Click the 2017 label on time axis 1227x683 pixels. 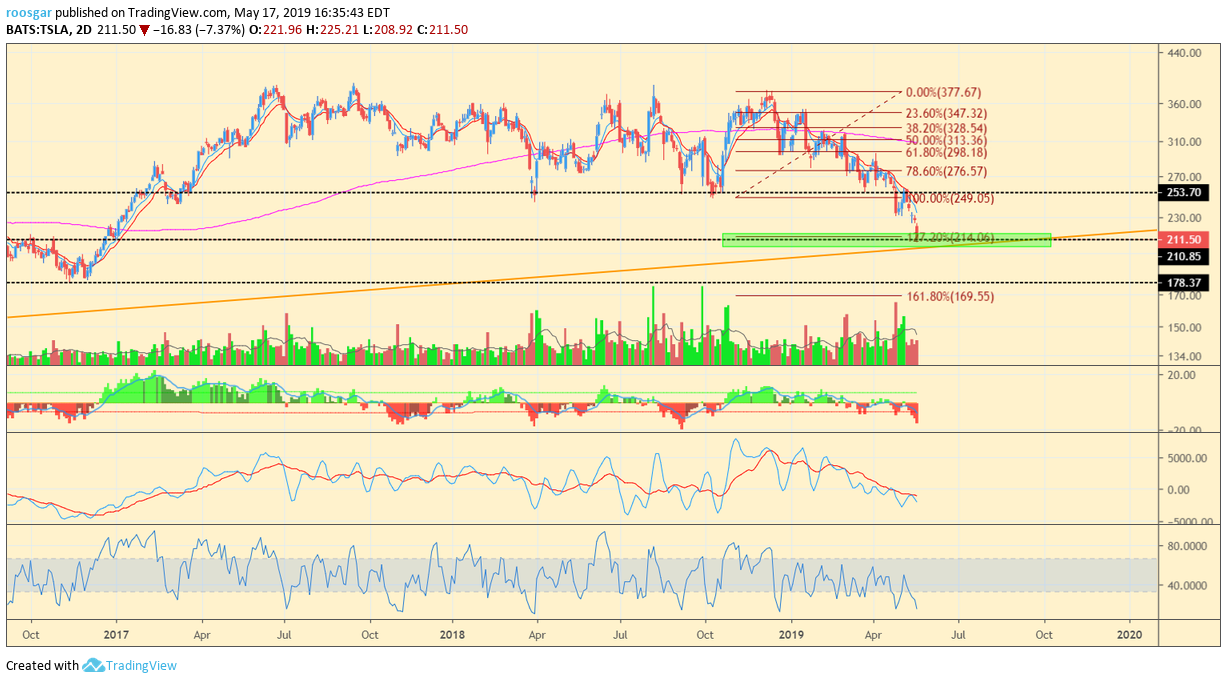[116, 634]
